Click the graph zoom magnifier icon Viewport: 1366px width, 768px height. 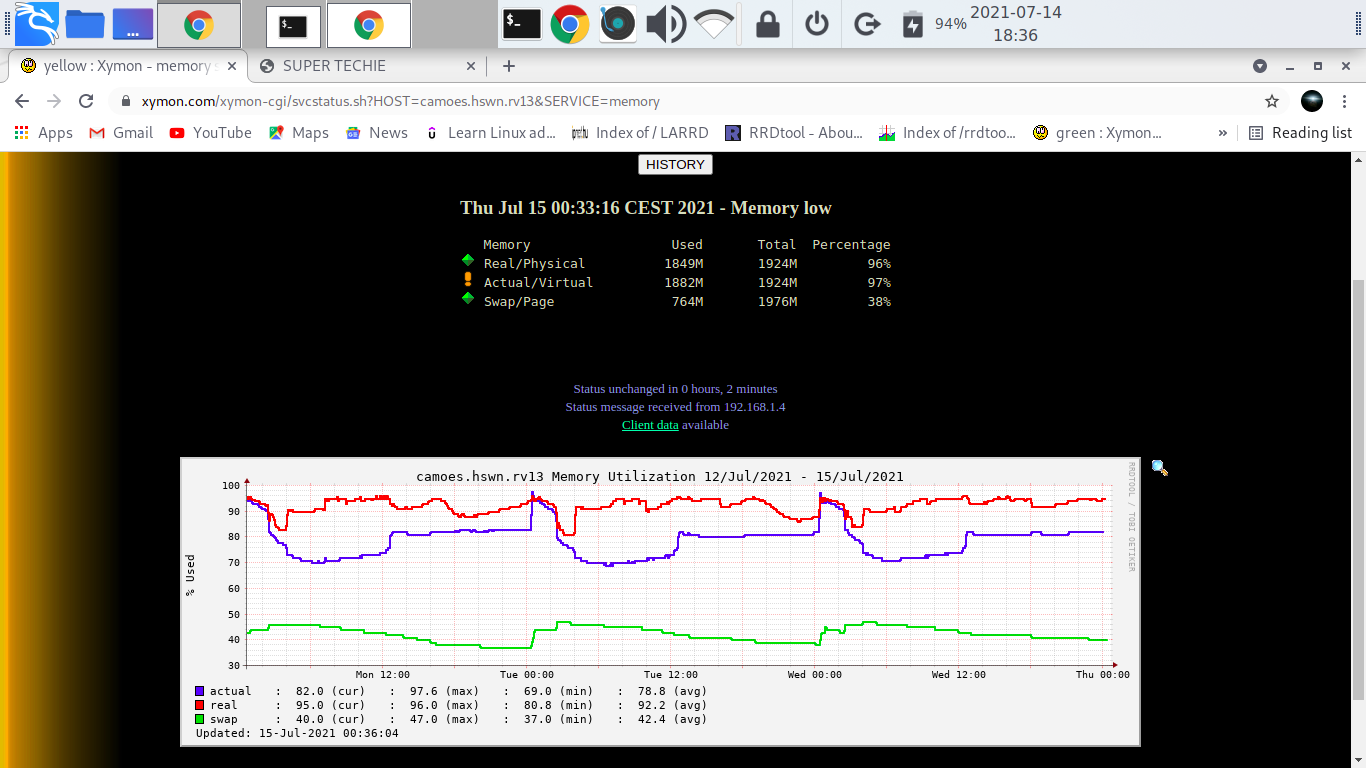point(1159,467)
